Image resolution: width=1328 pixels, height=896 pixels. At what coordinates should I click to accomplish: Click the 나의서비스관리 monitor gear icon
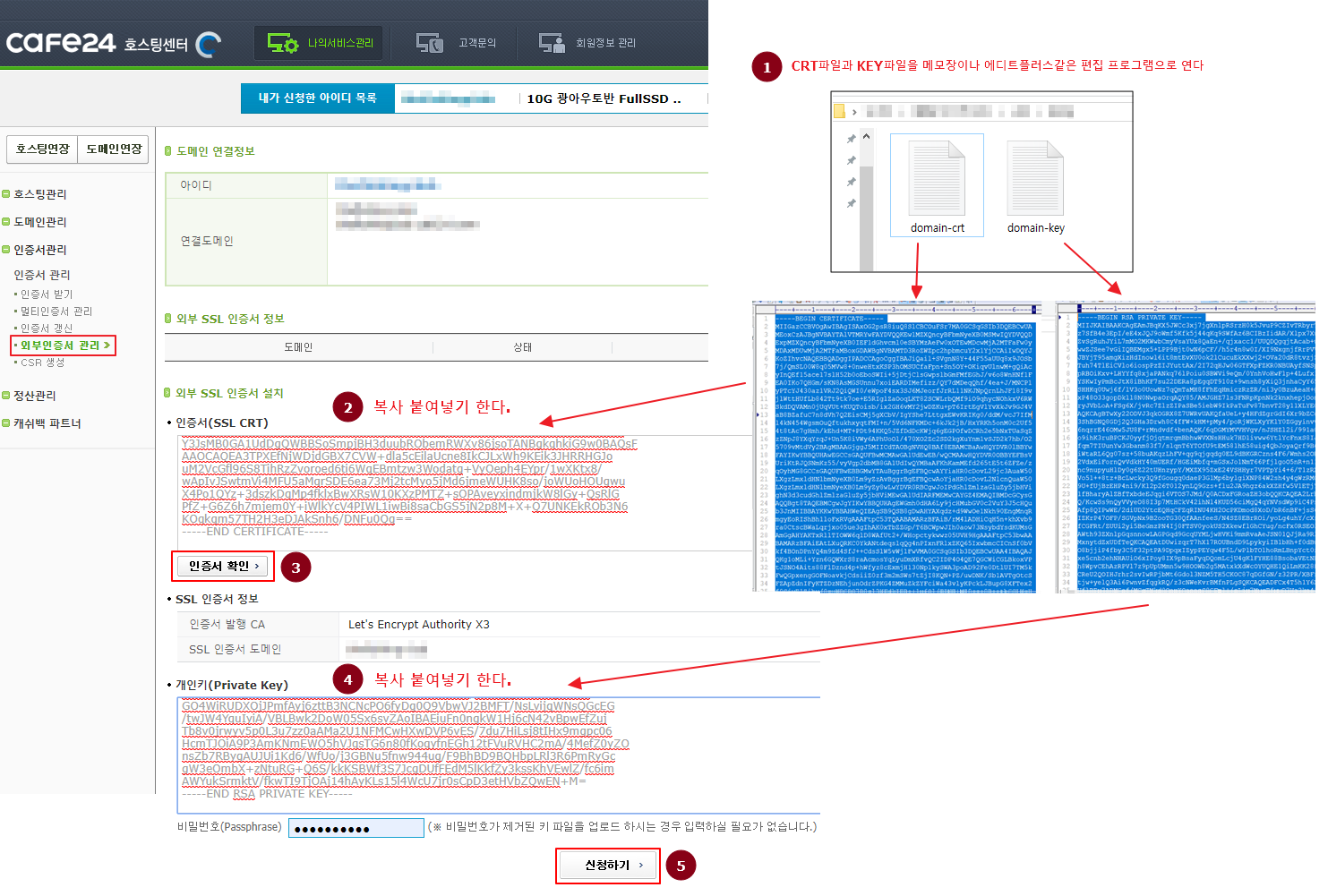point(283,43)
